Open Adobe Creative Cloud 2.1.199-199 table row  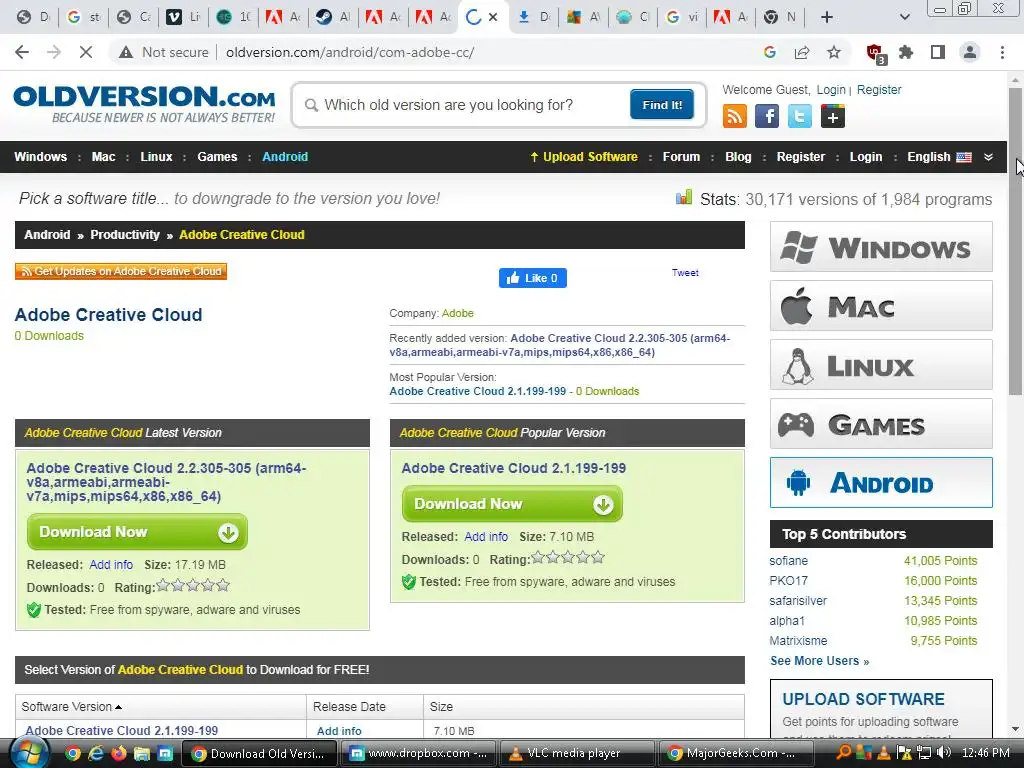pyautogui.click(x=121, y=731)
